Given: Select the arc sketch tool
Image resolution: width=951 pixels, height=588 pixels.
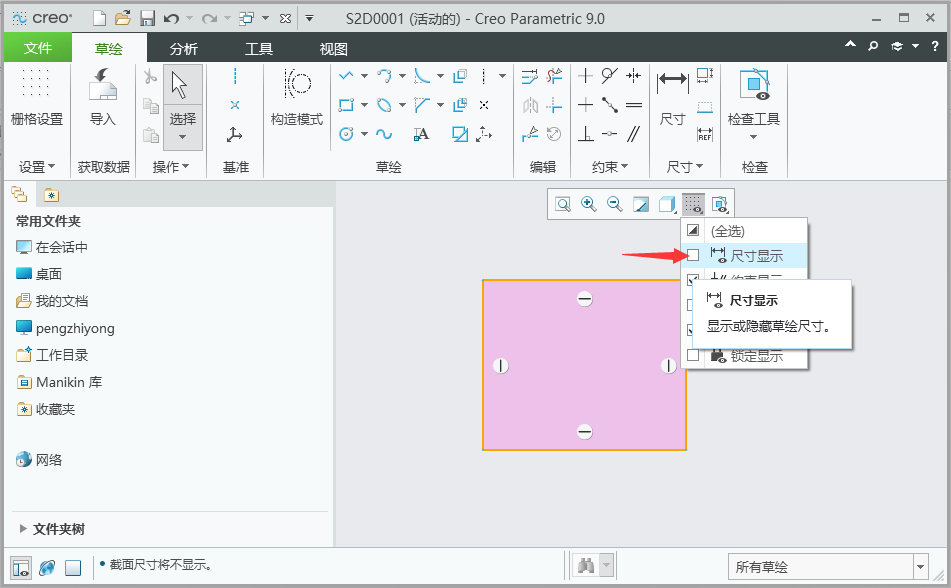Looking at the screenshot, I should (x=384, y=76).
